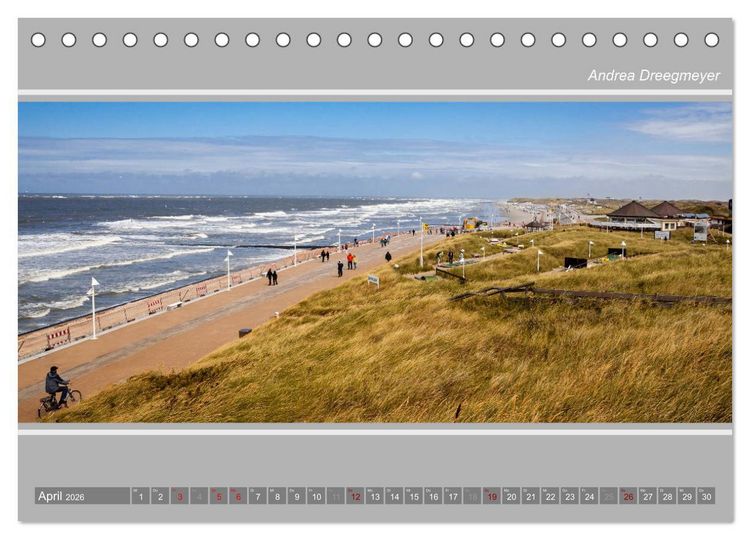Choose day 20 cell
This screenshot has width=750, height=539.
coord(511,496)
